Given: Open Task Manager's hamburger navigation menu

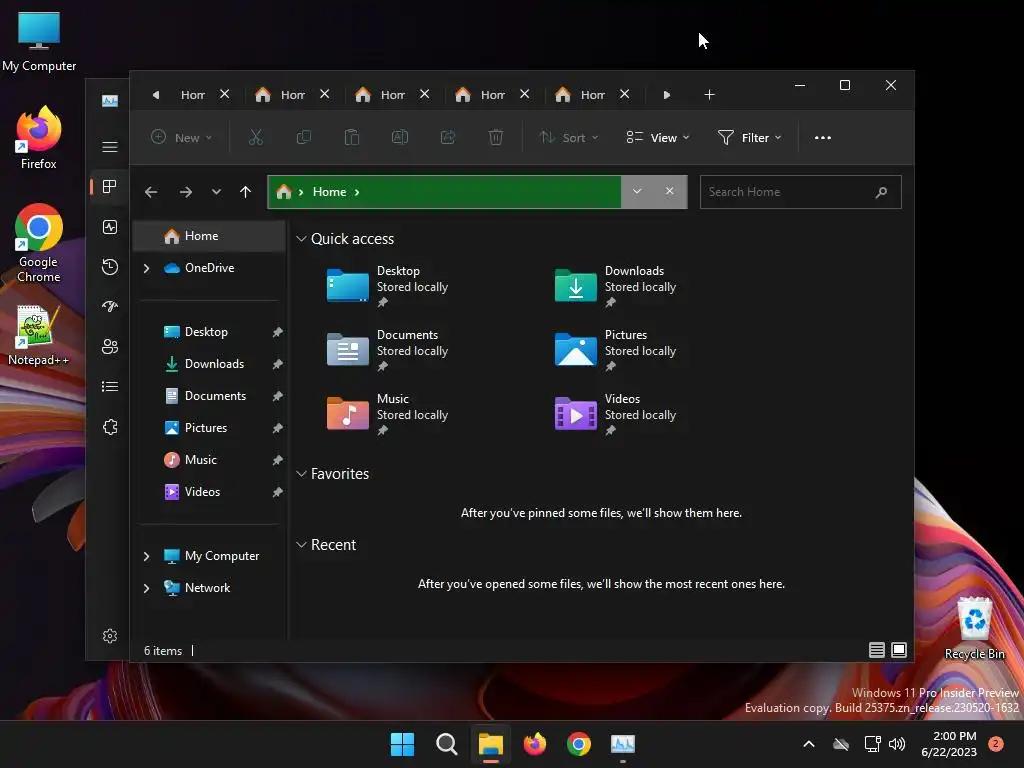Looking at the screenshot, I should pos(110,146).
